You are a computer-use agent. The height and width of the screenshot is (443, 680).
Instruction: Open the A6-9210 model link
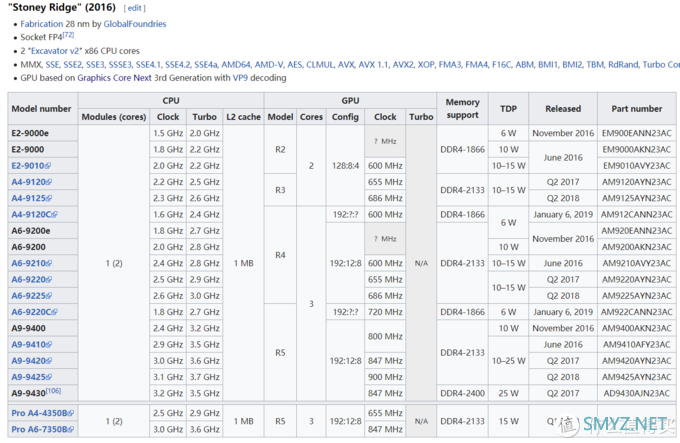coord(28,264)
